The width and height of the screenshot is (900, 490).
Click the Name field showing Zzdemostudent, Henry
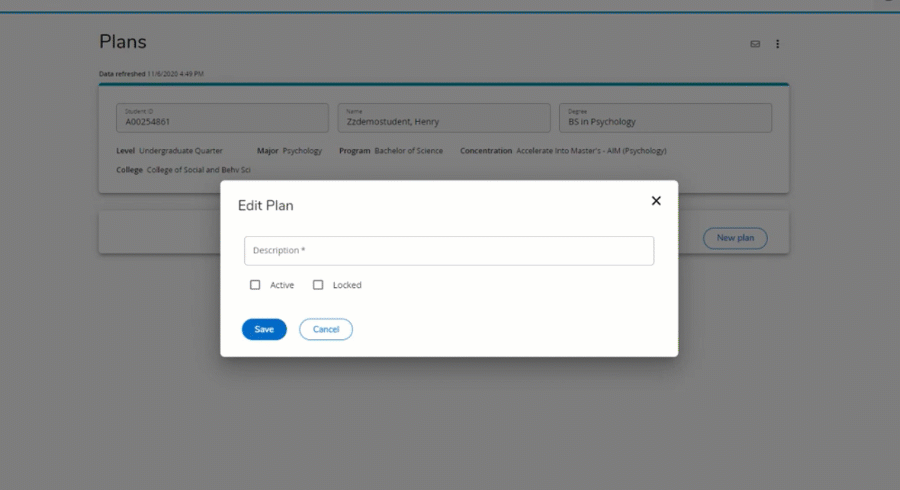(444, 118)
